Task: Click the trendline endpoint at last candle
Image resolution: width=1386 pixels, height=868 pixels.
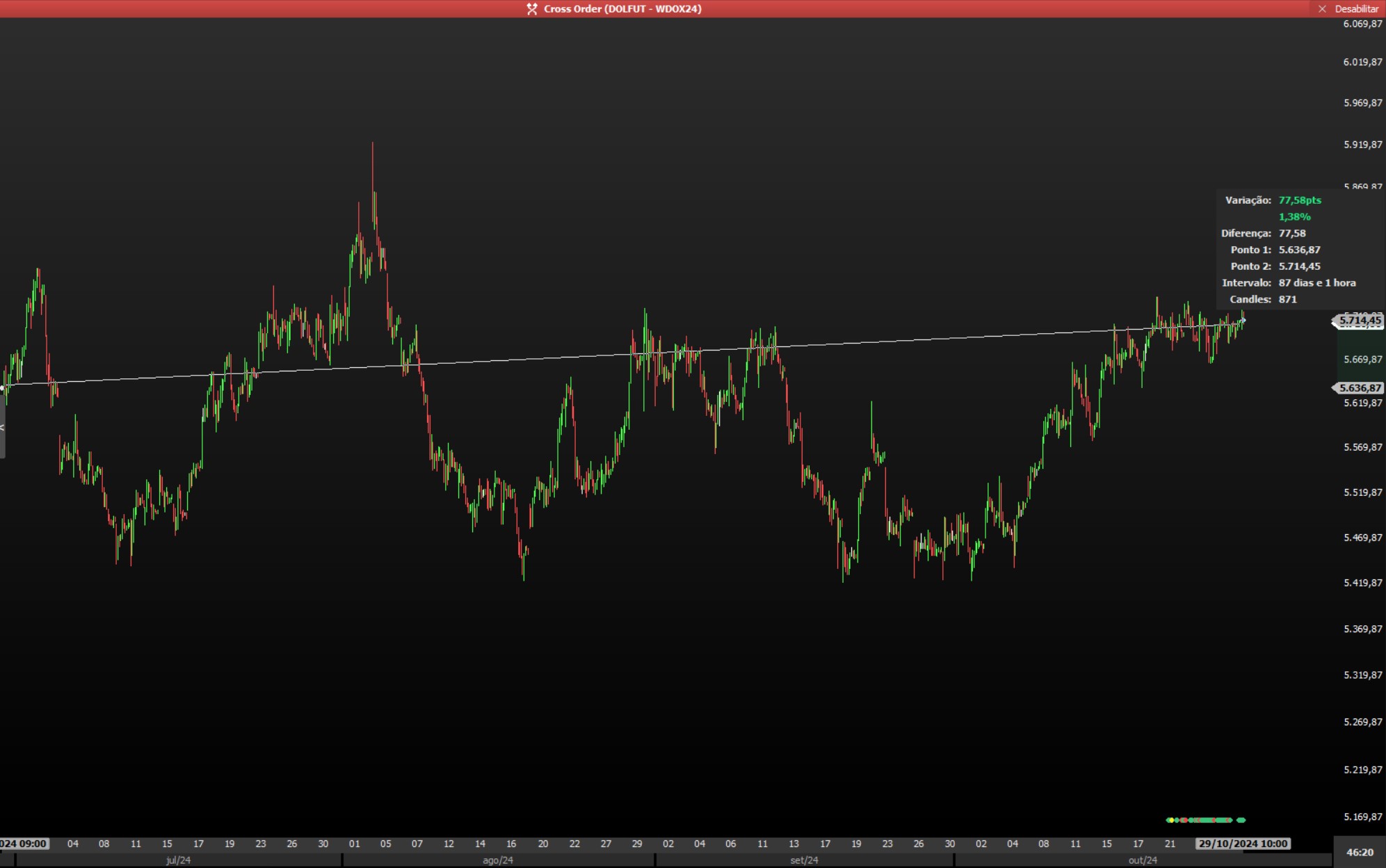Action: (x=1243, y=321)
